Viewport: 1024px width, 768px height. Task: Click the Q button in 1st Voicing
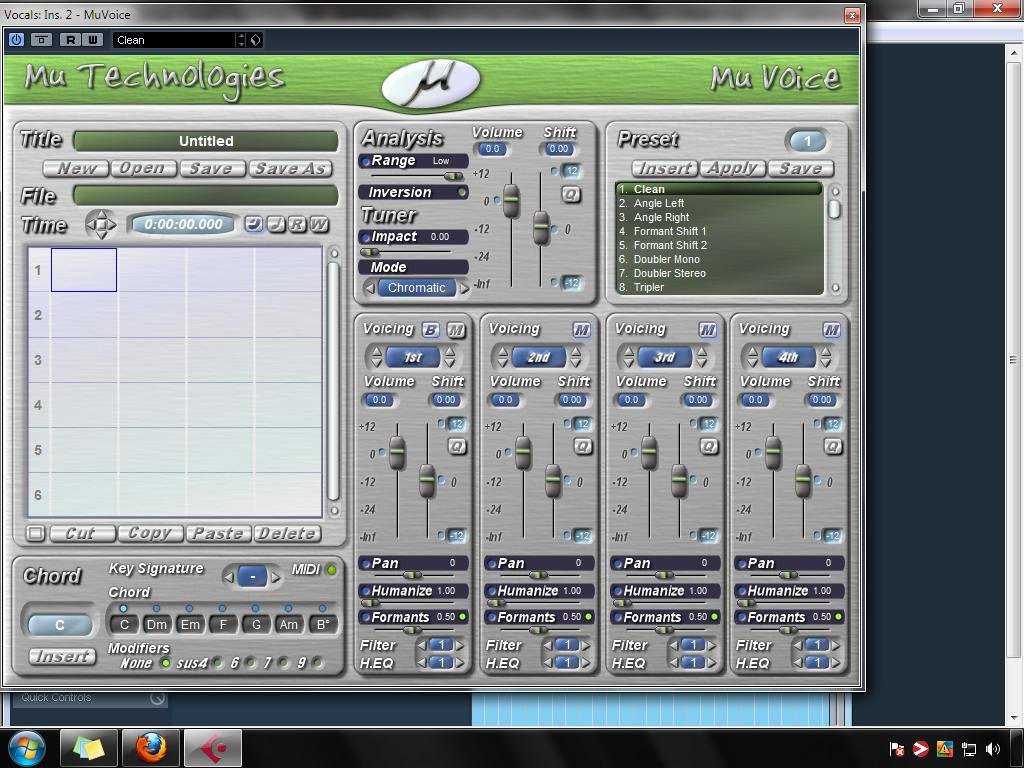(457, 447)
